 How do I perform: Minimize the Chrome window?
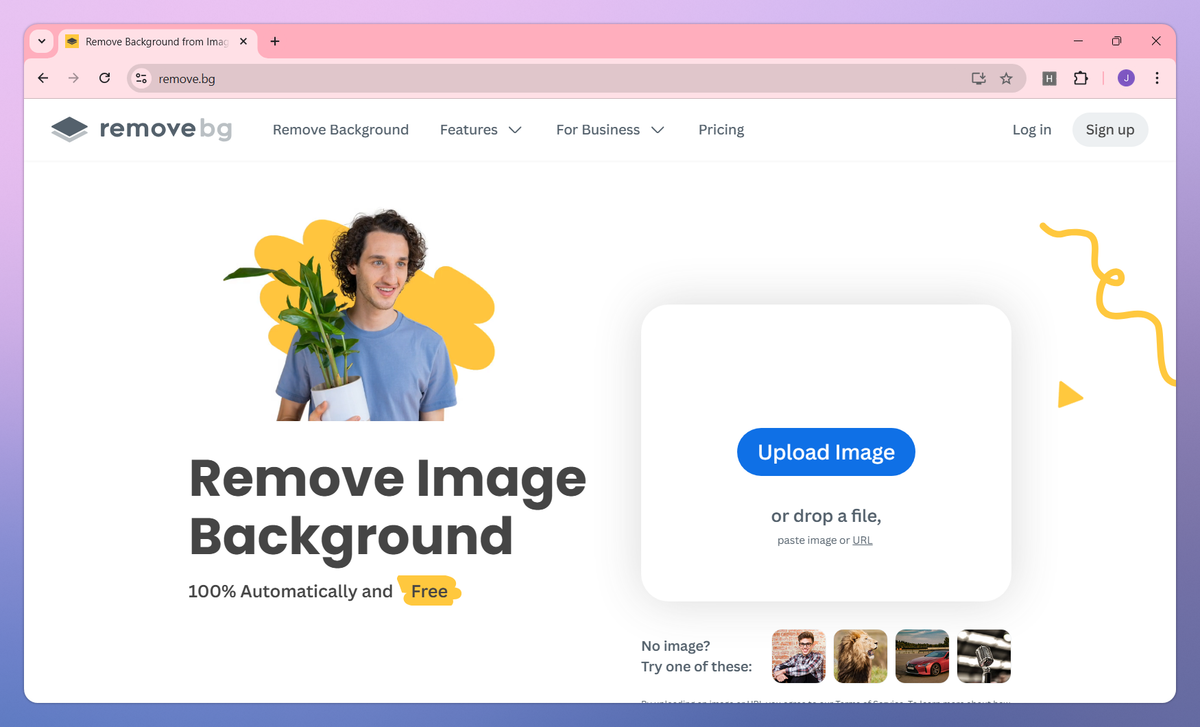1079,41
